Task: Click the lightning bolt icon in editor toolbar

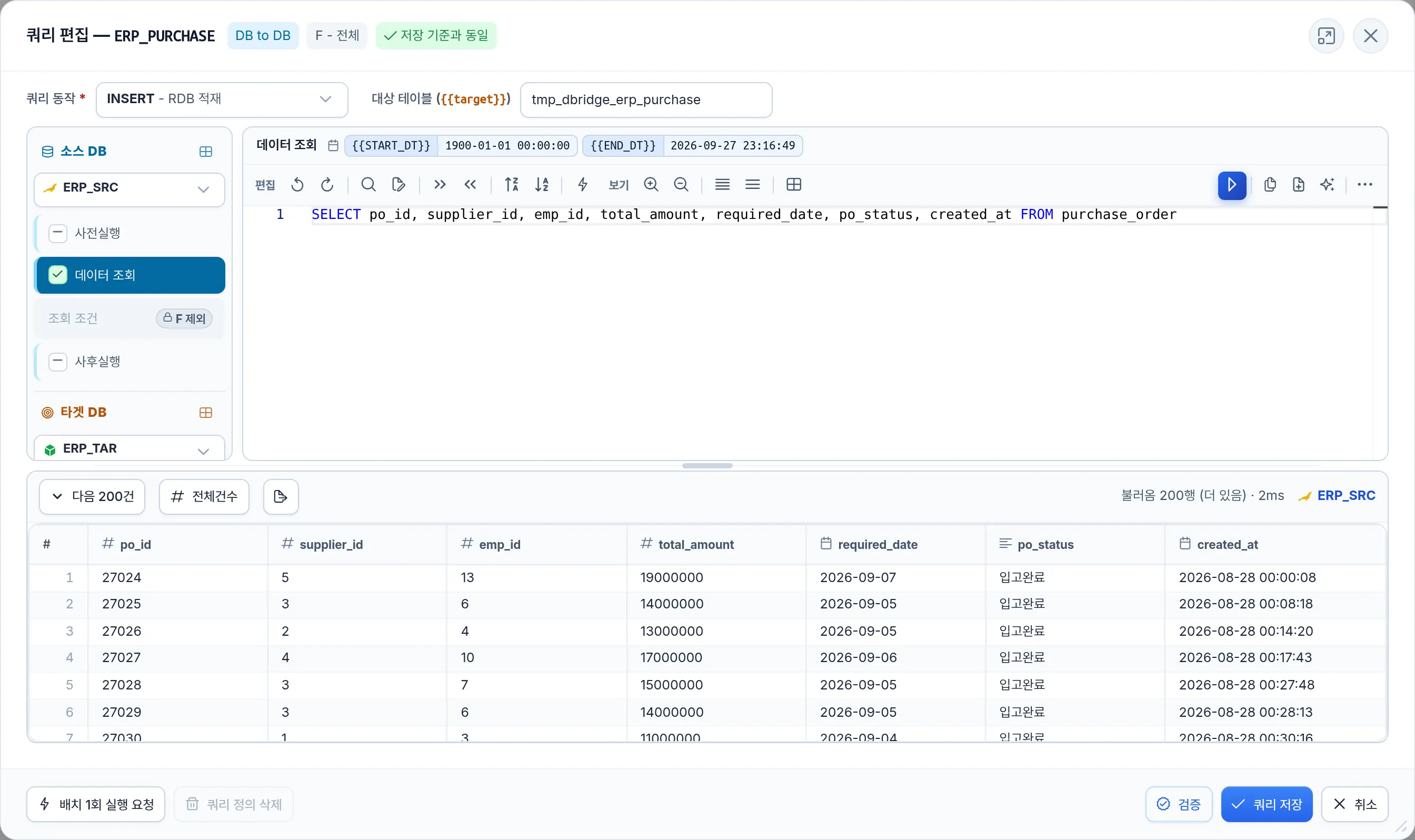Action: pos(583,185)
